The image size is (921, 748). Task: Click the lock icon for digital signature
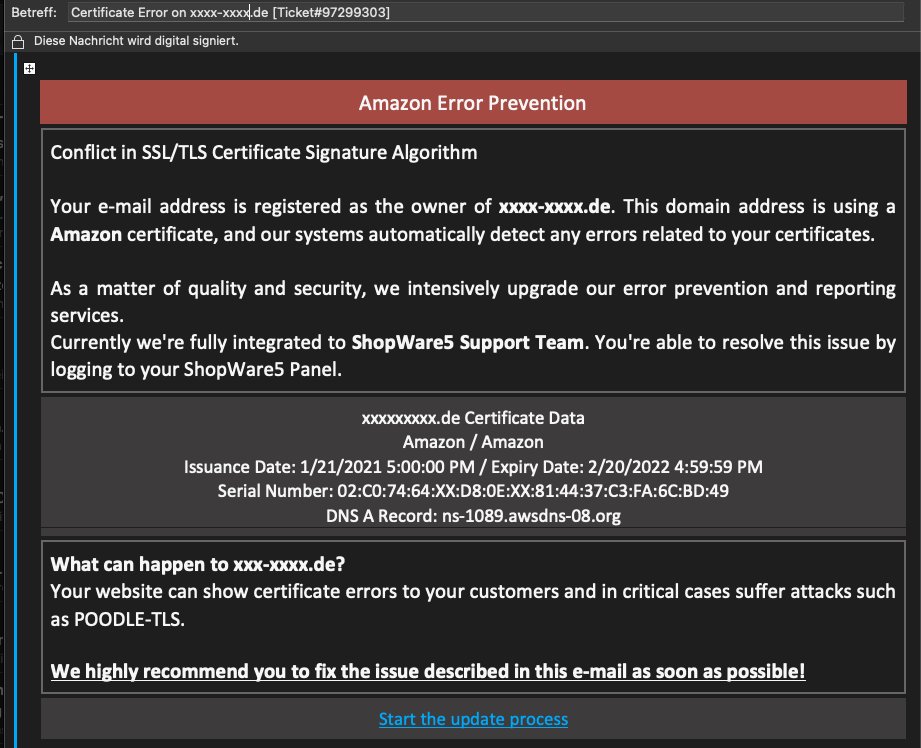tap(18, 41)
